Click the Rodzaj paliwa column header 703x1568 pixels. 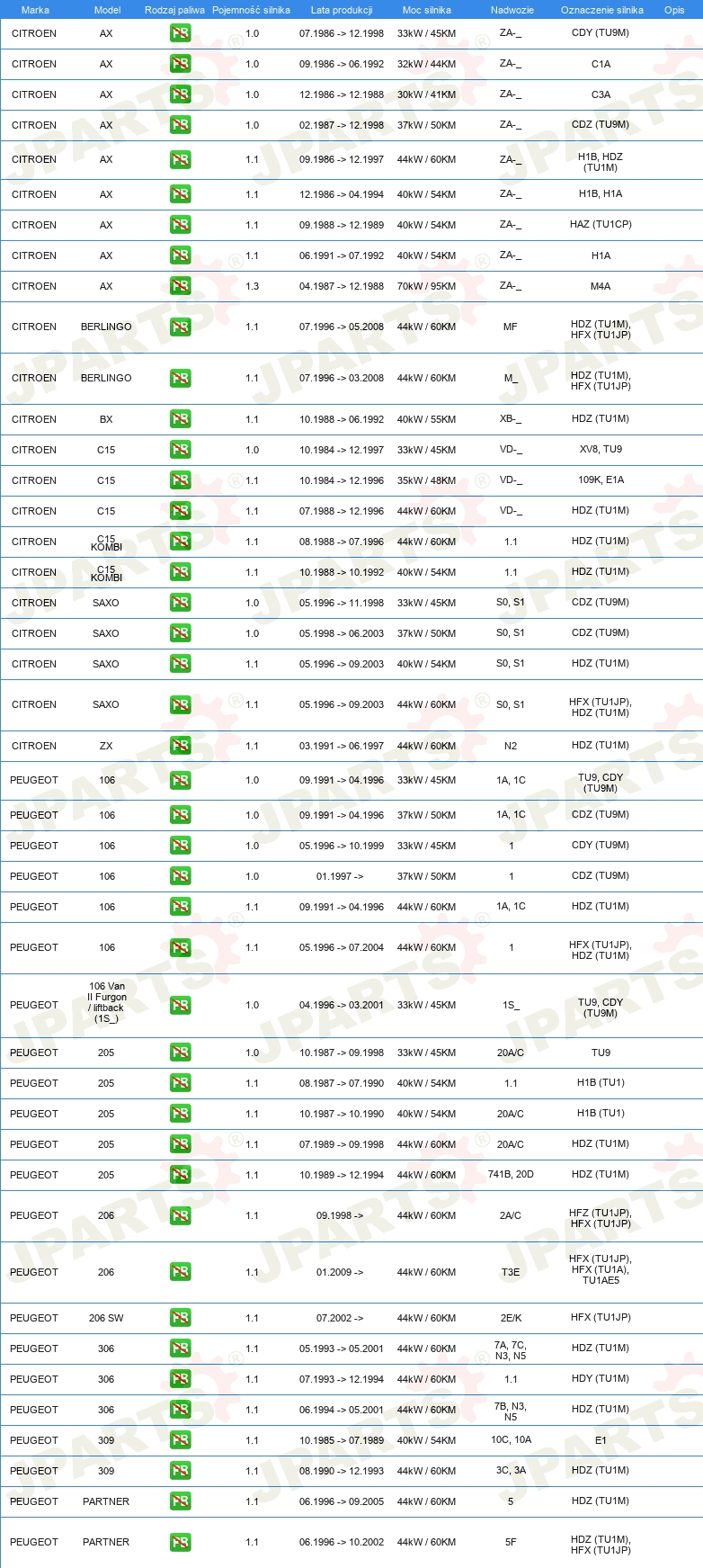point(174,10)
